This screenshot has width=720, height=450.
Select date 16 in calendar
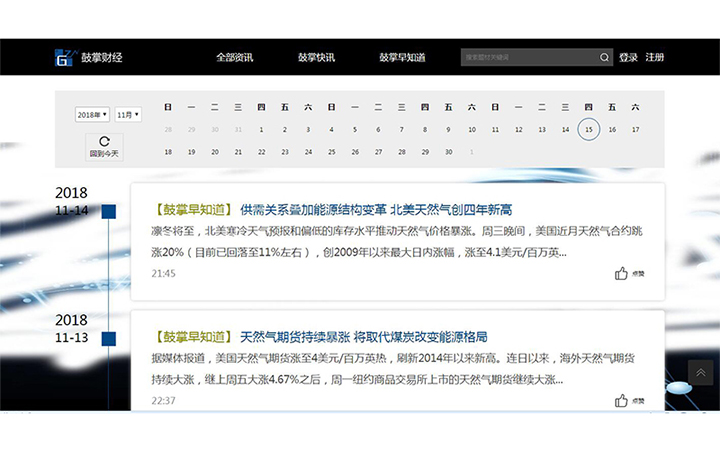pos(612,129)
